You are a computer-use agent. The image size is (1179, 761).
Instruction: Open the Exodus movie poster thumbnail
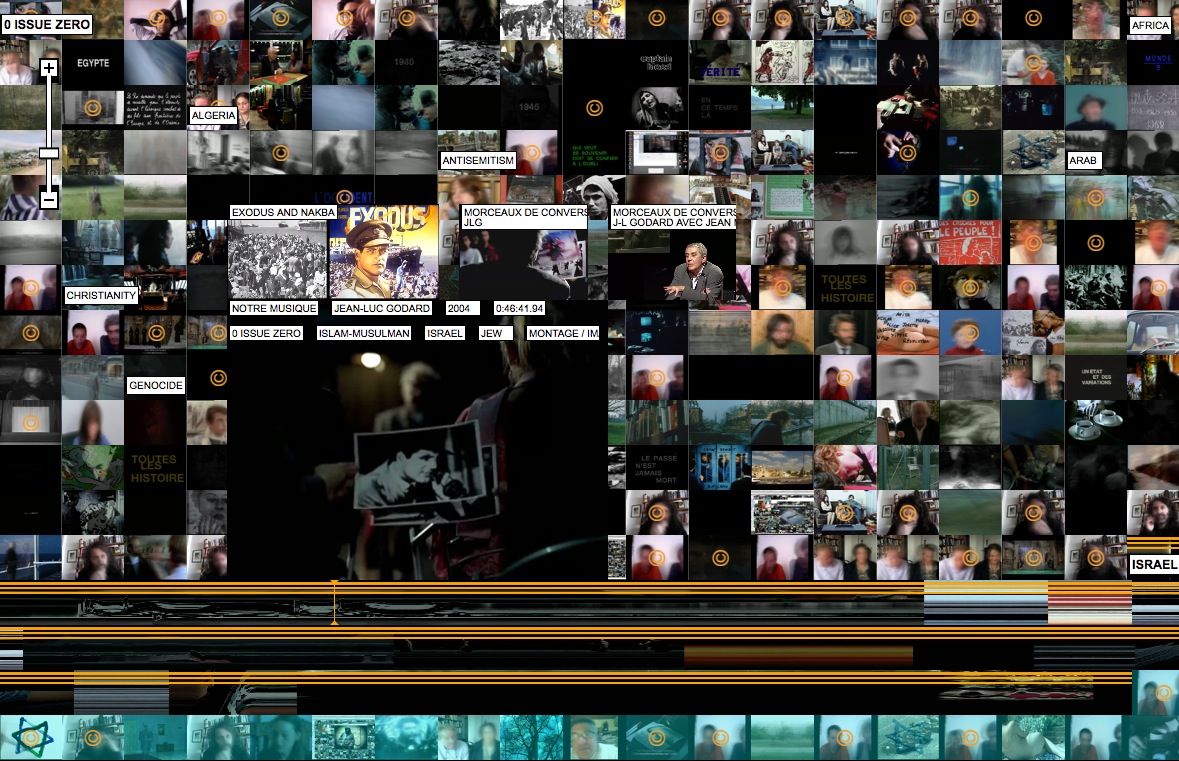tap(383, 253)
